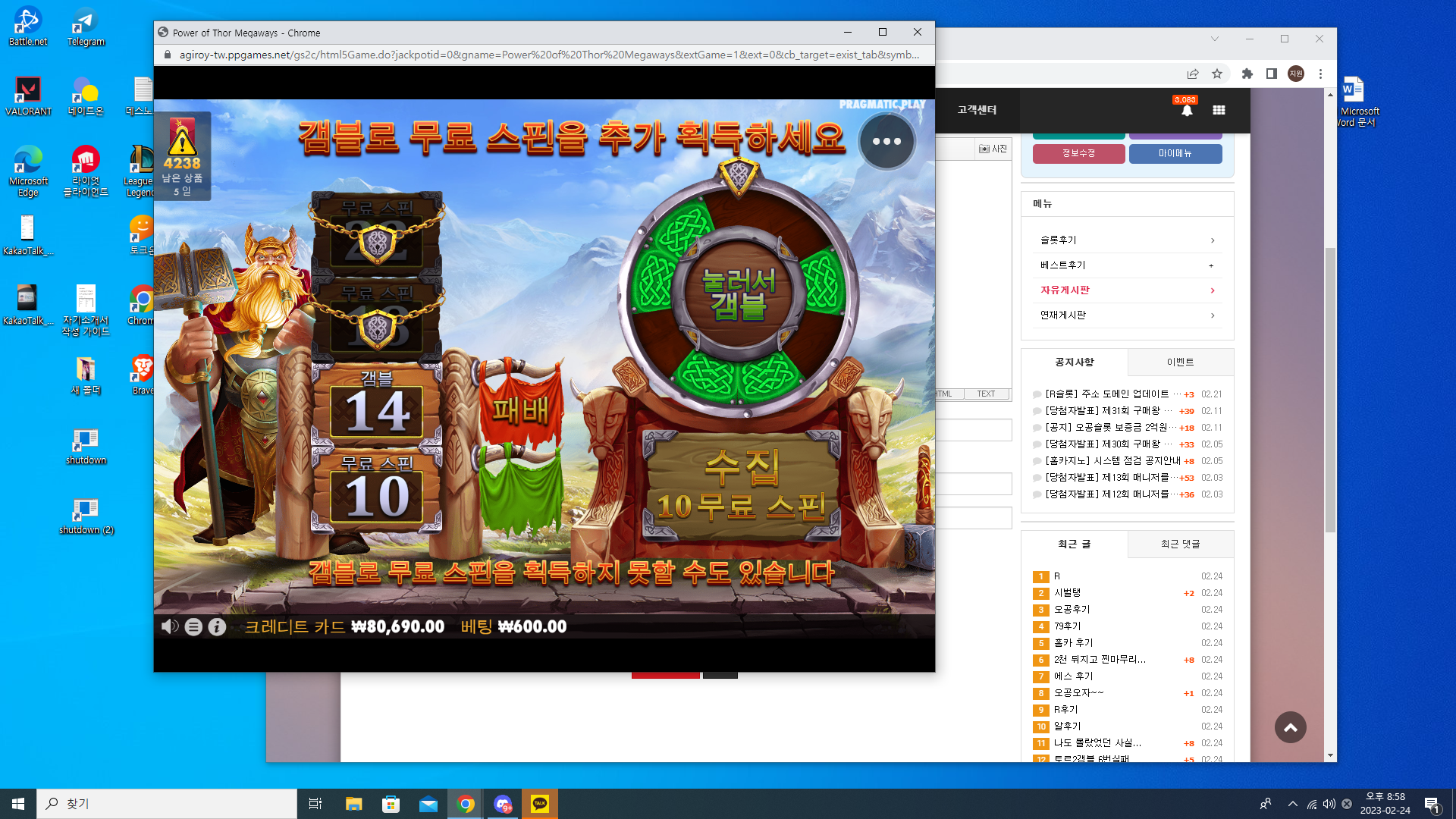Open the system volume icon in tray

1329,804
